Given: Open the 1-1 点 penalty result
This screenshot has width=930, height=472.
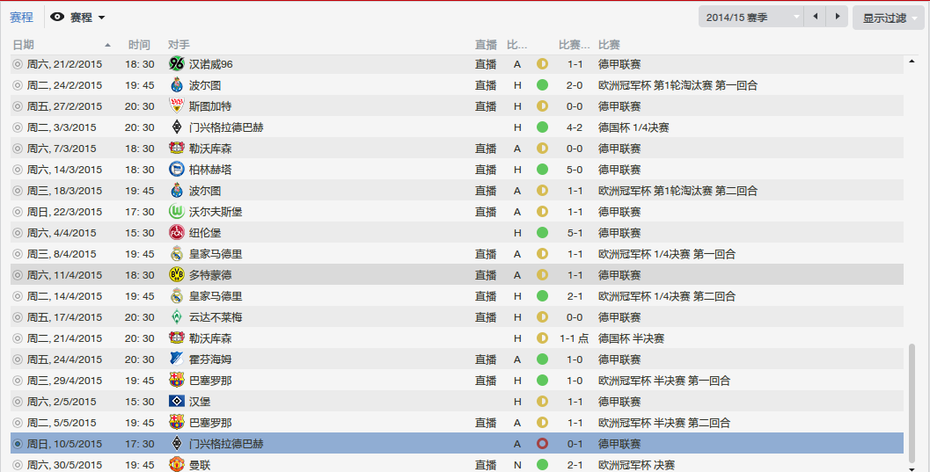Looking at the screenshot, I should click(x=574, y=338).
